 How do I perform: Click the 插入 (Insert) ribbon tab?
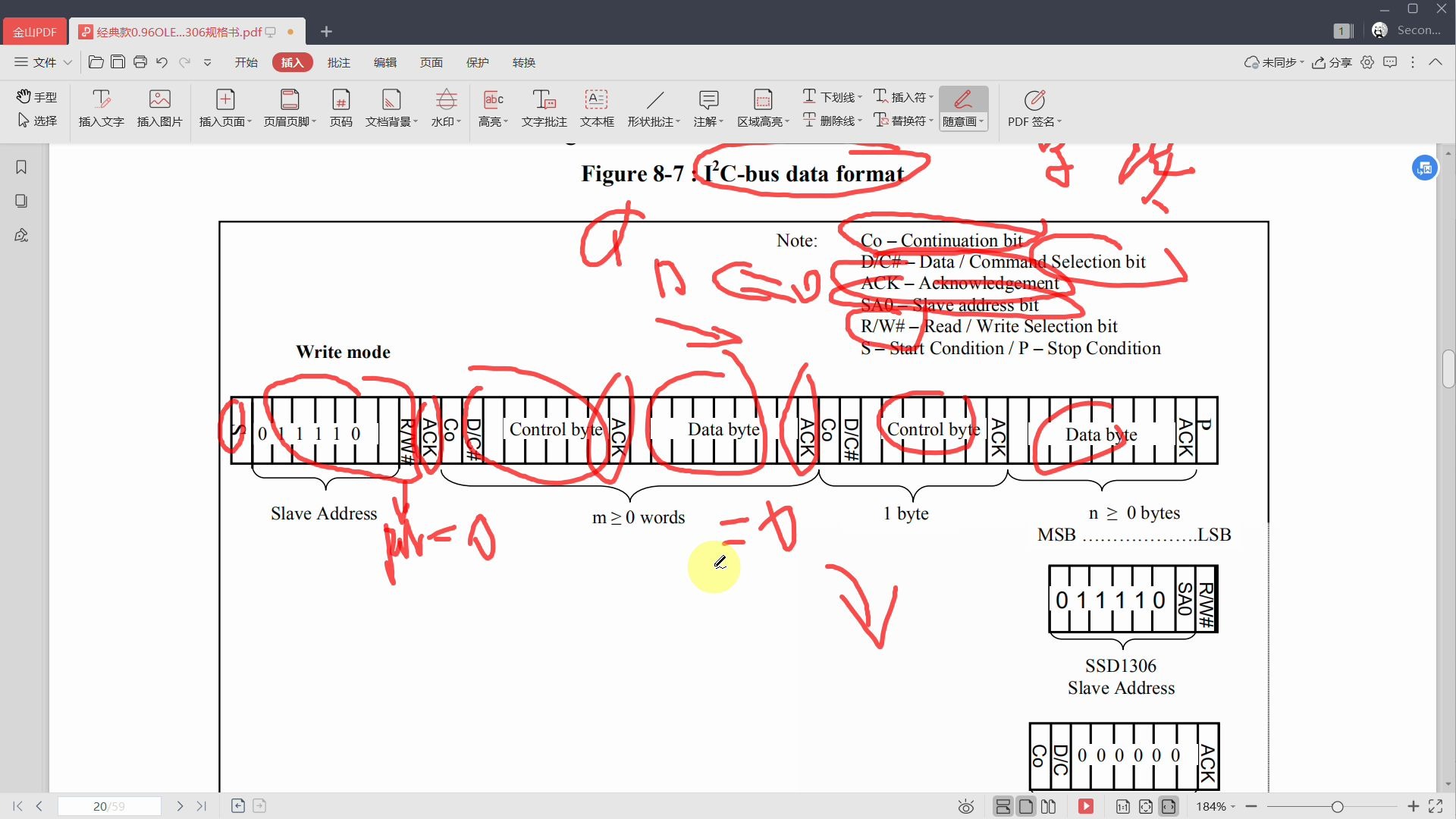(292, 63)
